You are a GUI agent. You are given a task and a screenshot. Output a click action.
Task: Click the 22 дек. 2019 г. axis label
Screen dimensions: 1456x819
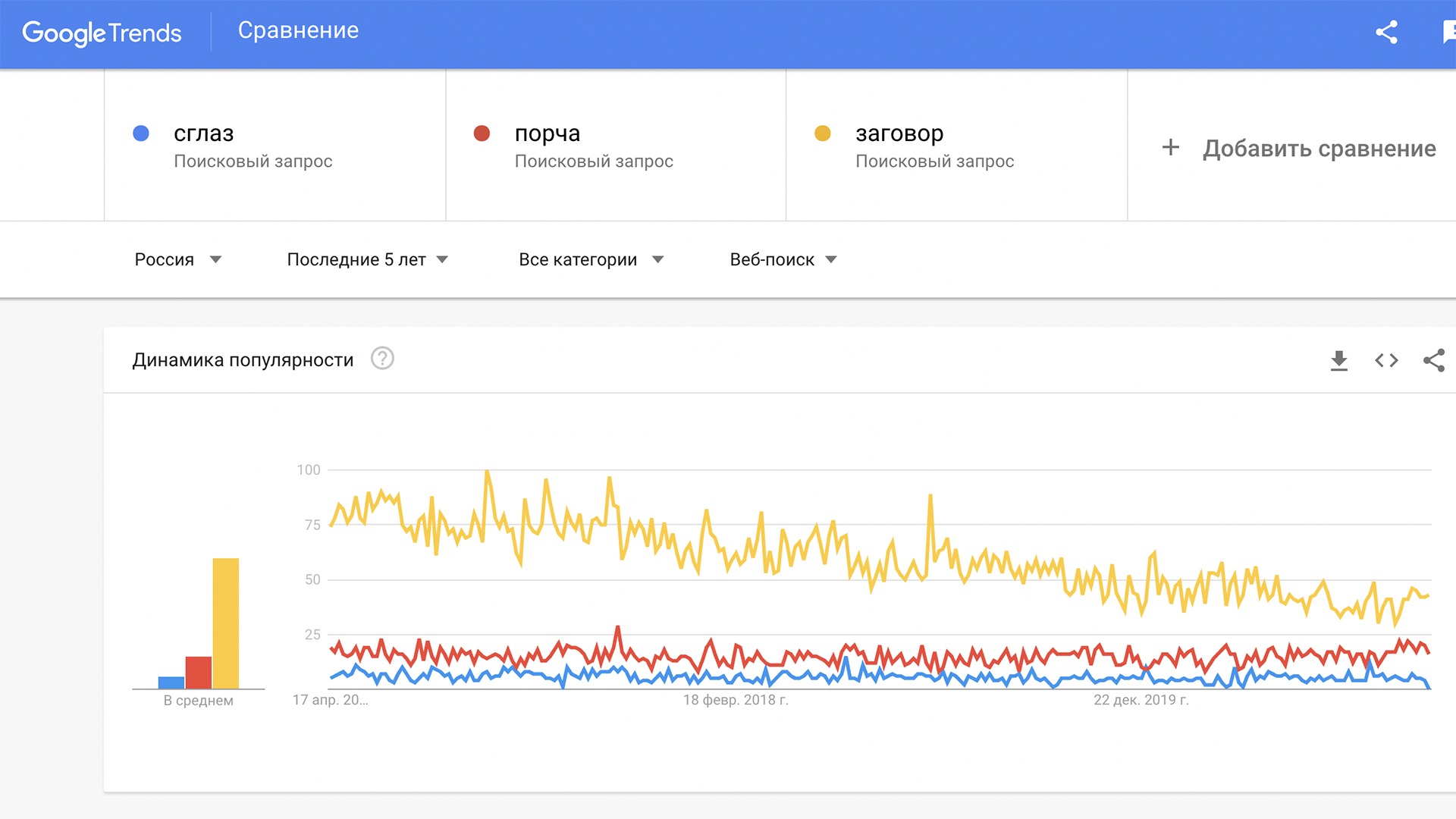[x=1141, y=700]
